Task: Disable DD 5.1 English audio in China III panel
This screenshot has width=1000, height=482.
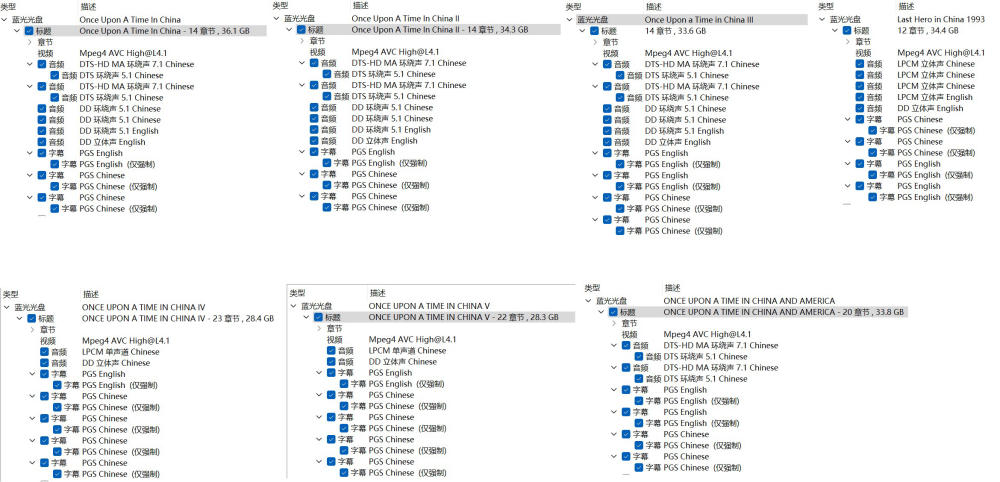Action: 607,131
